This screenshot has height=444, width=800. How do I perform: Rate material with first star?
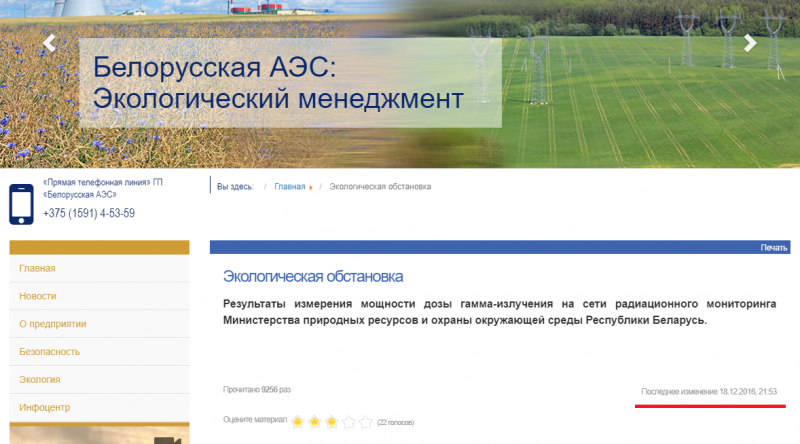pos(298,422)
